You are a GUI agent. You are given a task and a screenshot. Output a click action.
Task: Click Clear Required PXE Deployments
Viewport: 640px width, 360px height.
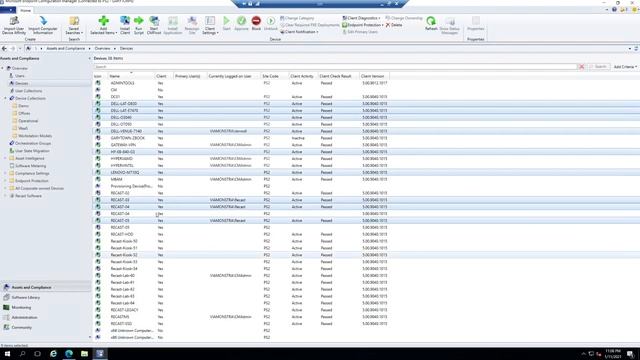click(x=310, y=25)
